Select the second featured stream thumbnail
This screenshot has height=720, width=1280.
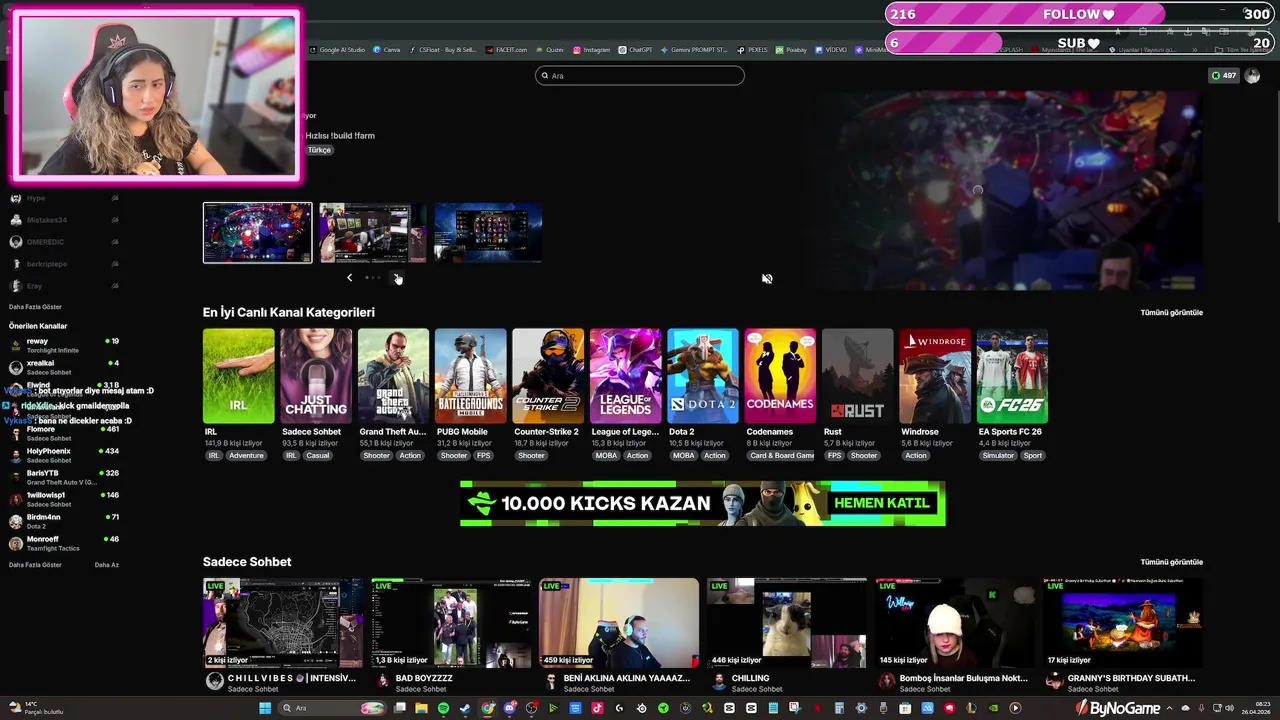tap(373, 233)
